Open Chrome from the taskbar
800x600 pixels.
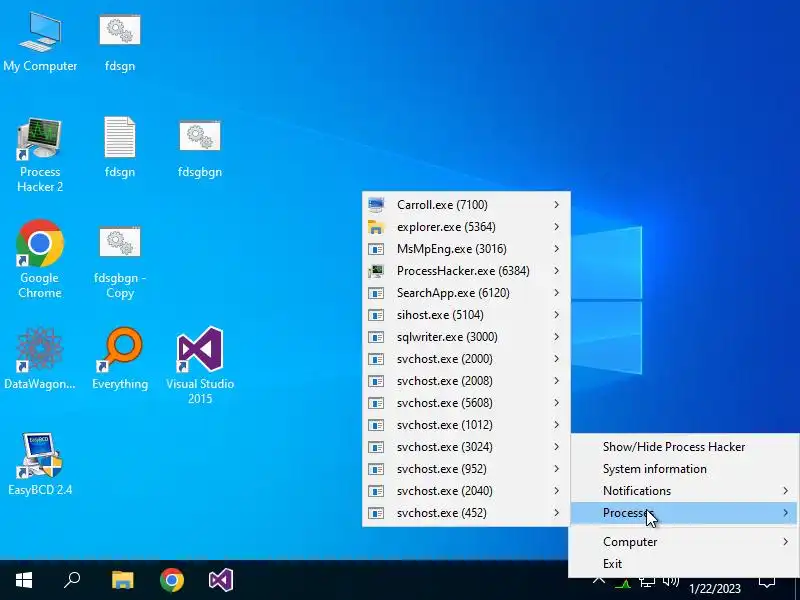click(x=172, y=580)
